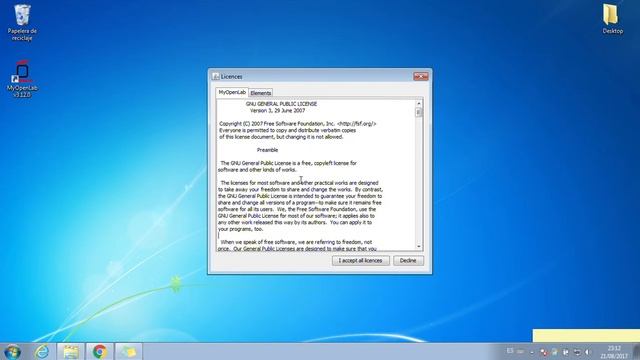Open the Windows Start menu

pos(12,351)
